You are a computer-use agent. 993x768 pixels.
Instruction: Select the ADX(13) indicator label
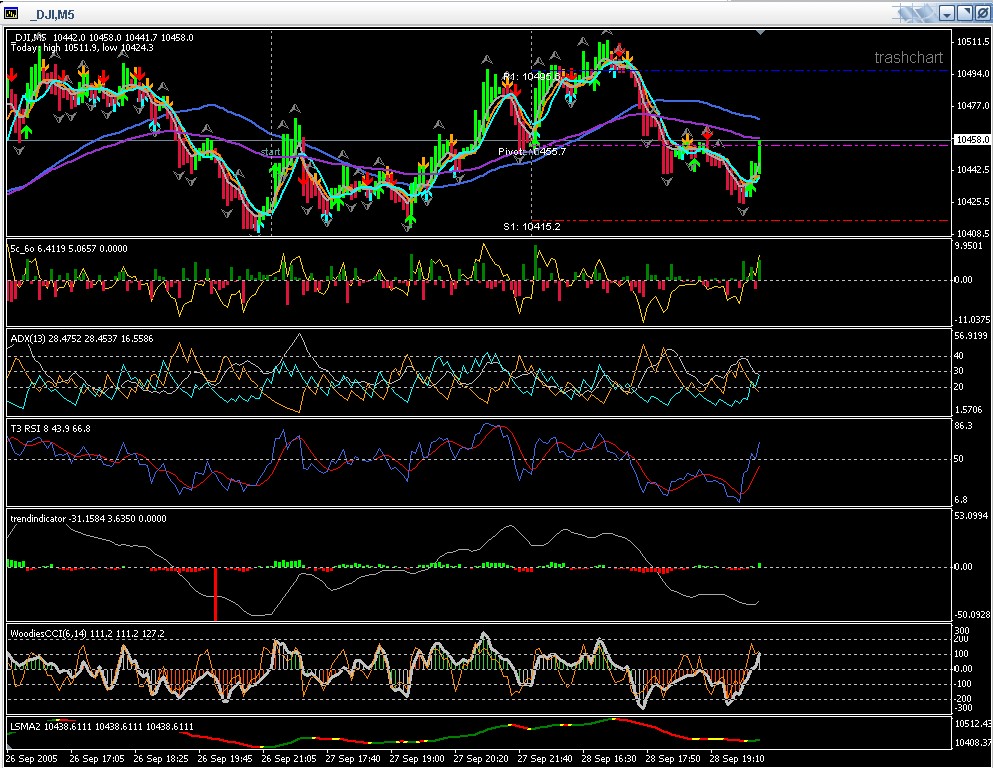tap(81, 339)
